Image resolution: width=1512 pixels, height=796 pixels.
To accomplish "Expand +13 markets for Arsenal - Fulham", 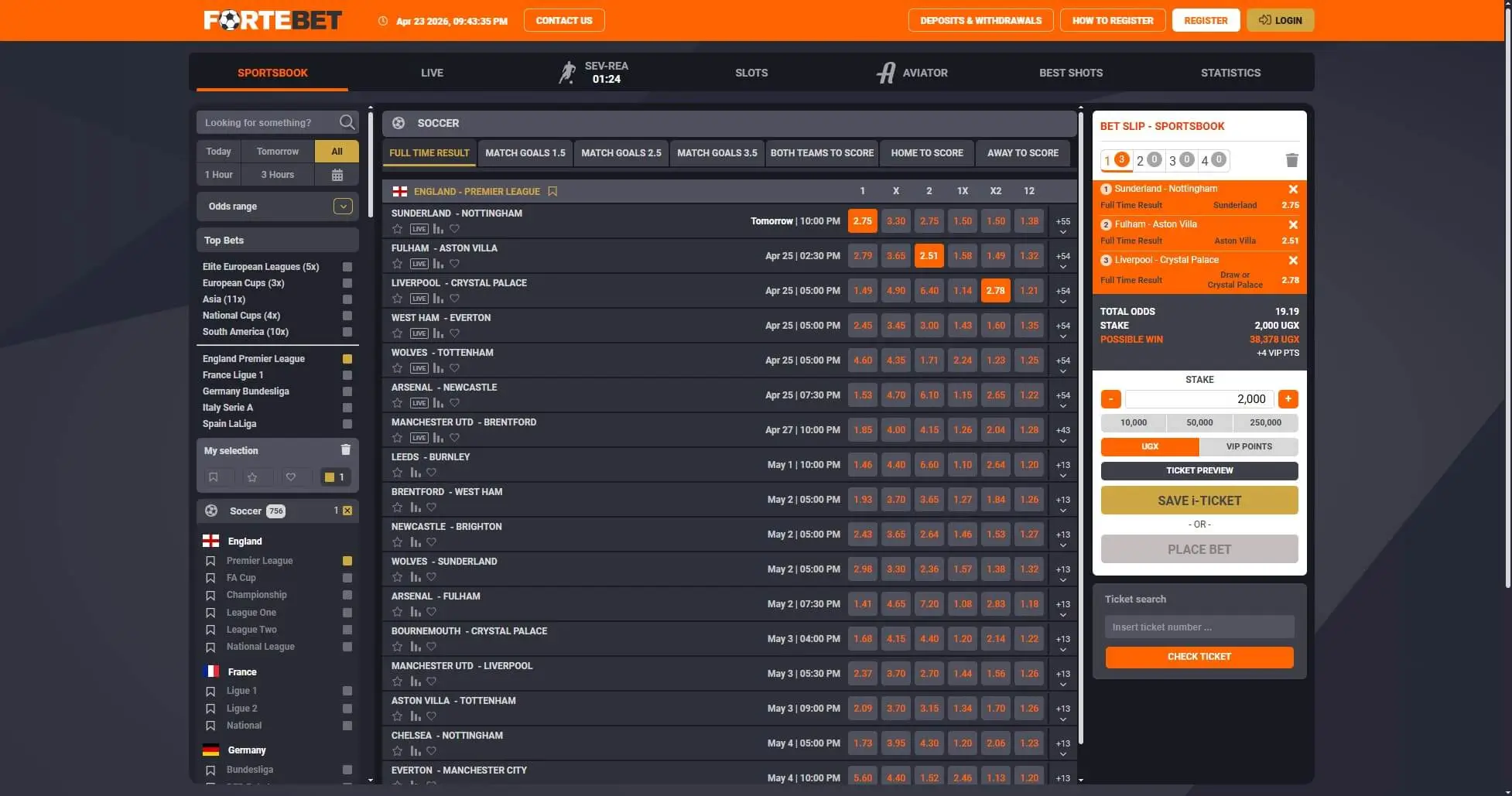I will coord(1063,608).
